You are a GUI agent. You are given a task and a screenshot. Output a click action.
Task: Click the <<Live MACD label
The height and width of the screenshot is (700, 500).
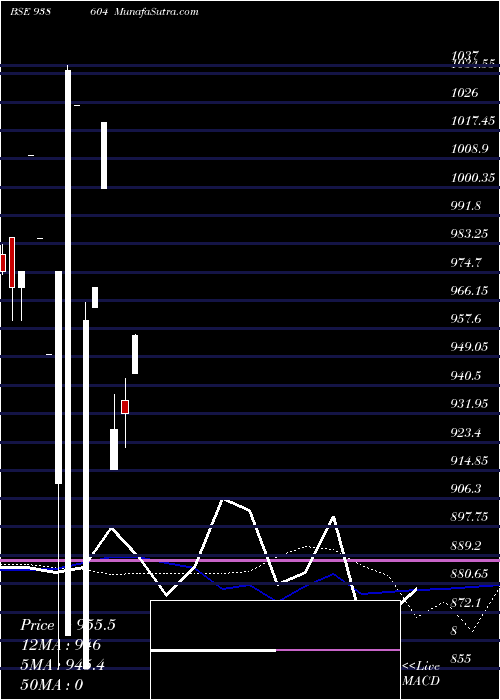[421, 673]
